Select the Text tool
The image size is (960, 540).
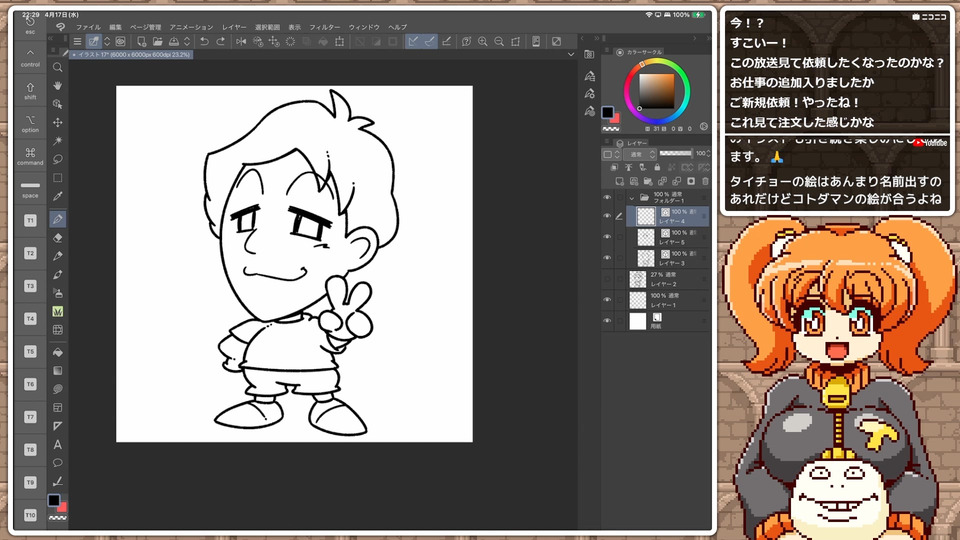(x=58, y=444)
